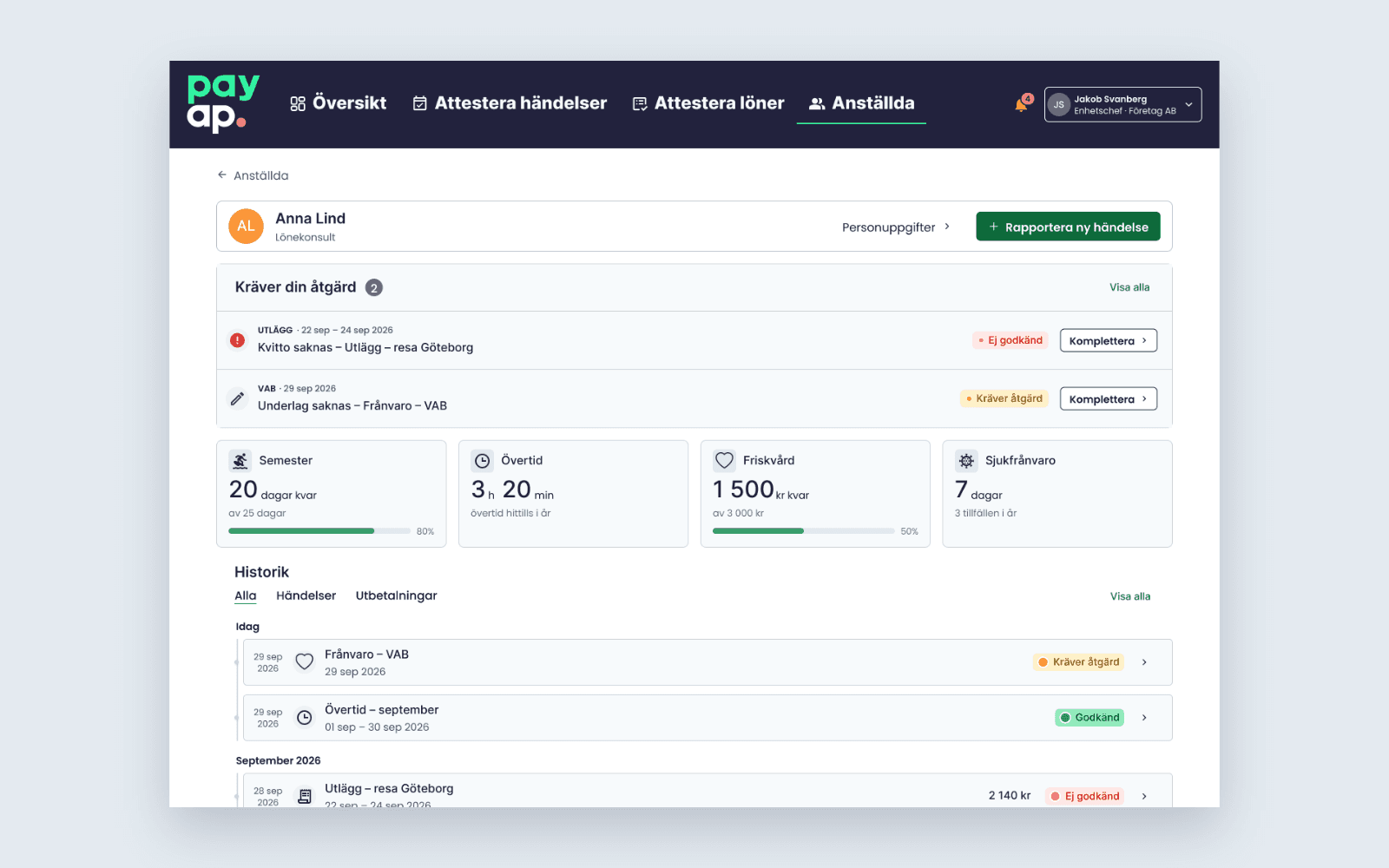
Task: Click the heart icon on Frånvaro – VAB row
Action: (x=304, y=662)
